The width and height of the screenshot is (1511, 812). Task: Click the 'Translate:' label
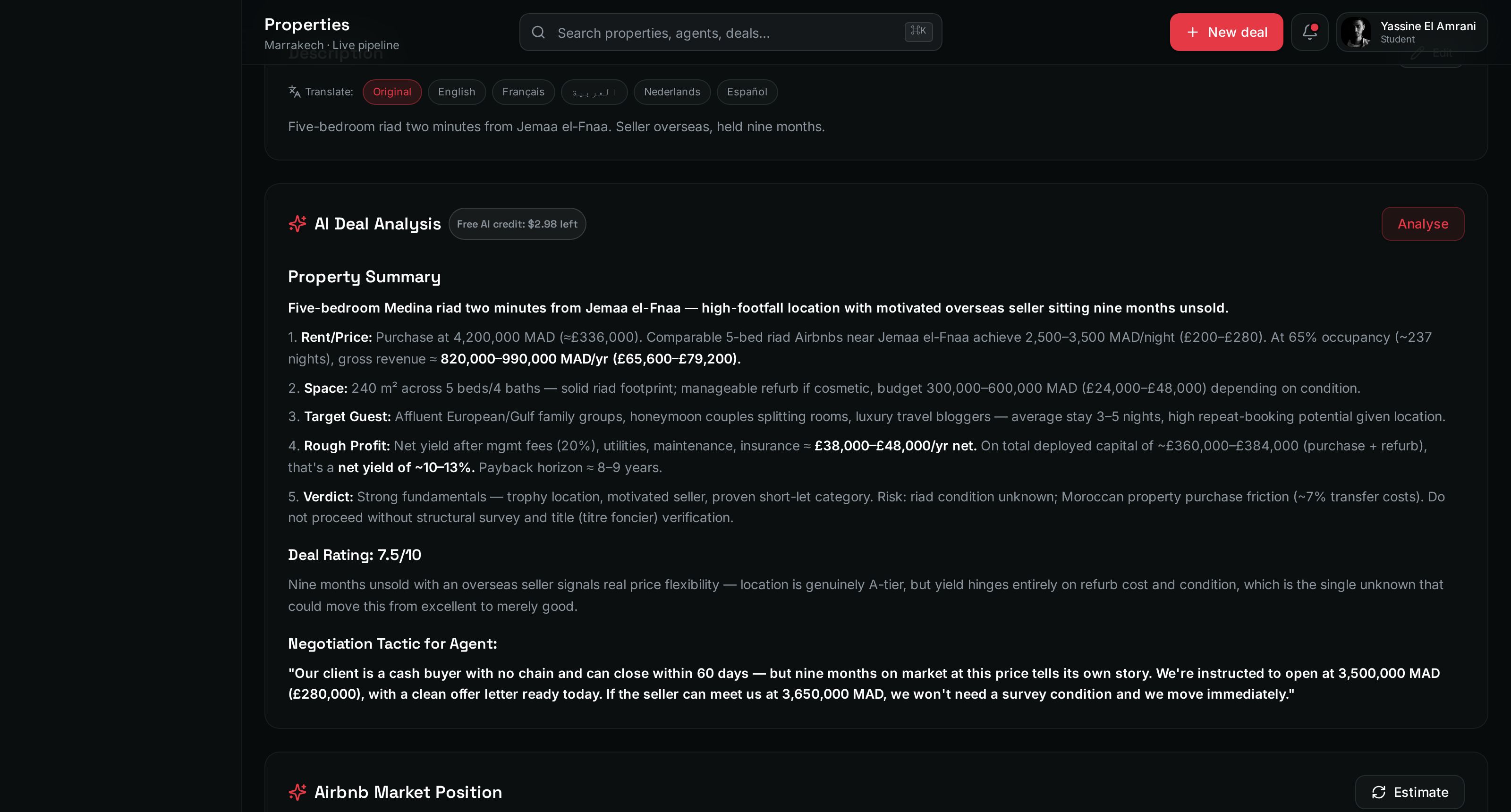[x=329, y=92]
